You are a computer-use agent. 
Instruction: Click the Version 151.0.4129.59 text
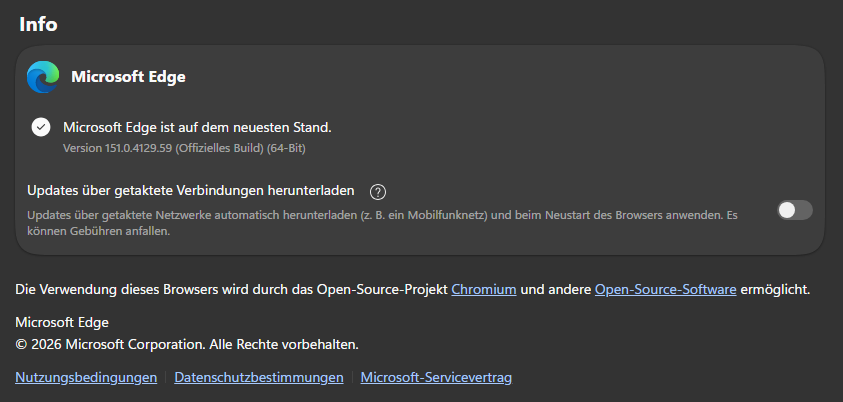(x=184, y=148)
